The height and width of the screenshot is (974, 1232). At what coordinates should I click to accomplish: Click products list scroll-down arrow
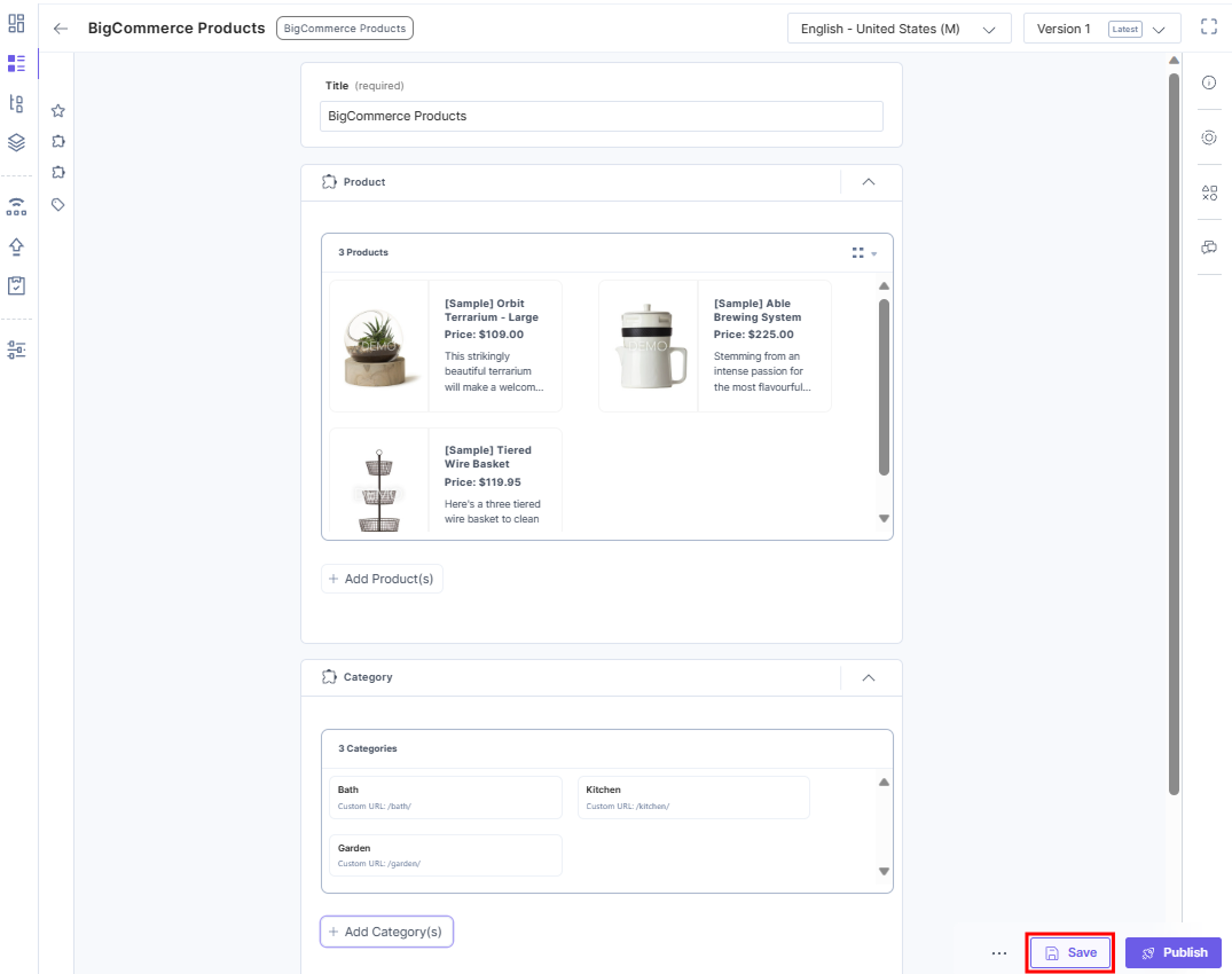click(884, 518)
